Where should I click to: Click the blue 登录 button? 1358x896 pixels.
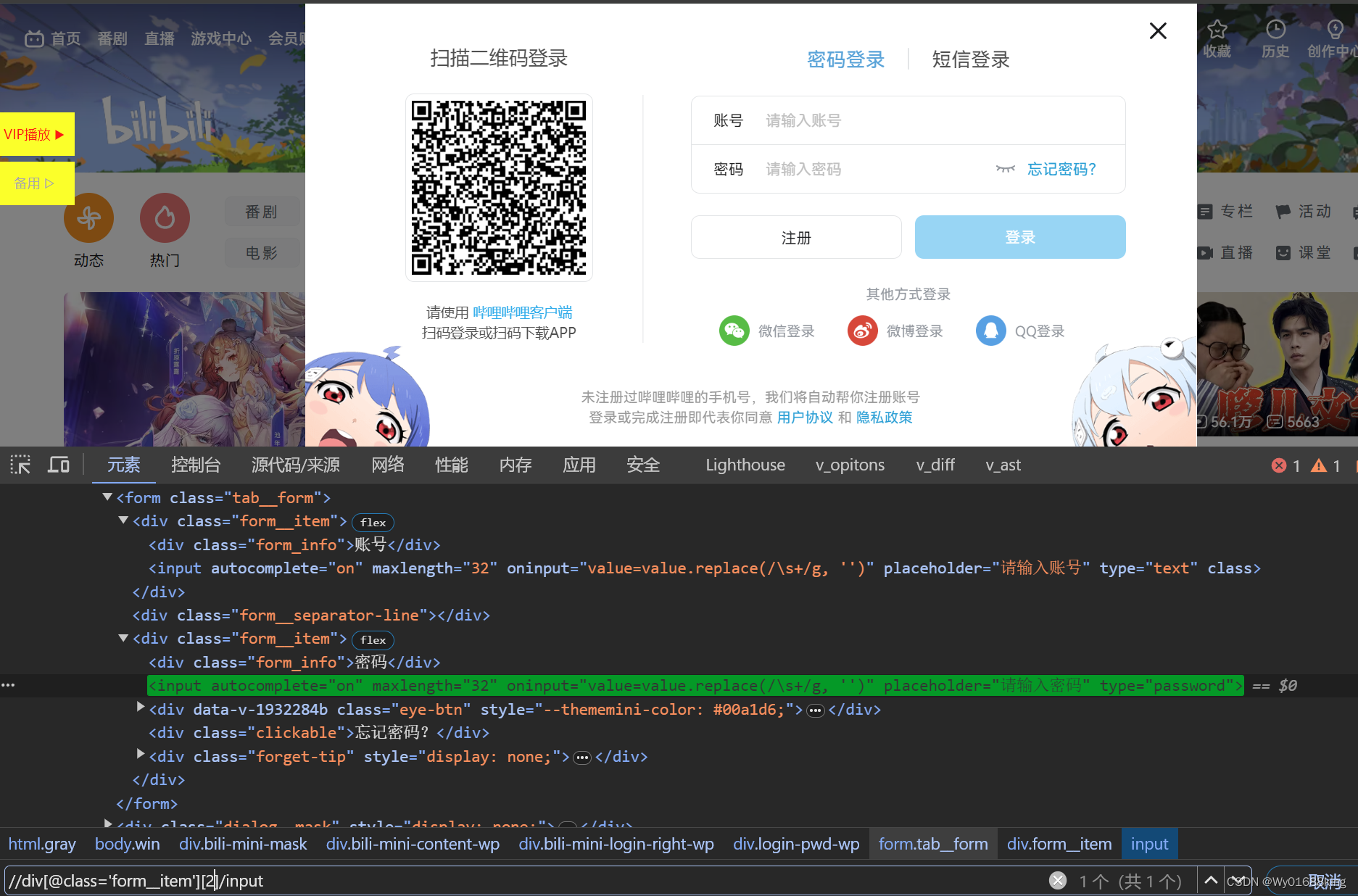coord(1020,237)
